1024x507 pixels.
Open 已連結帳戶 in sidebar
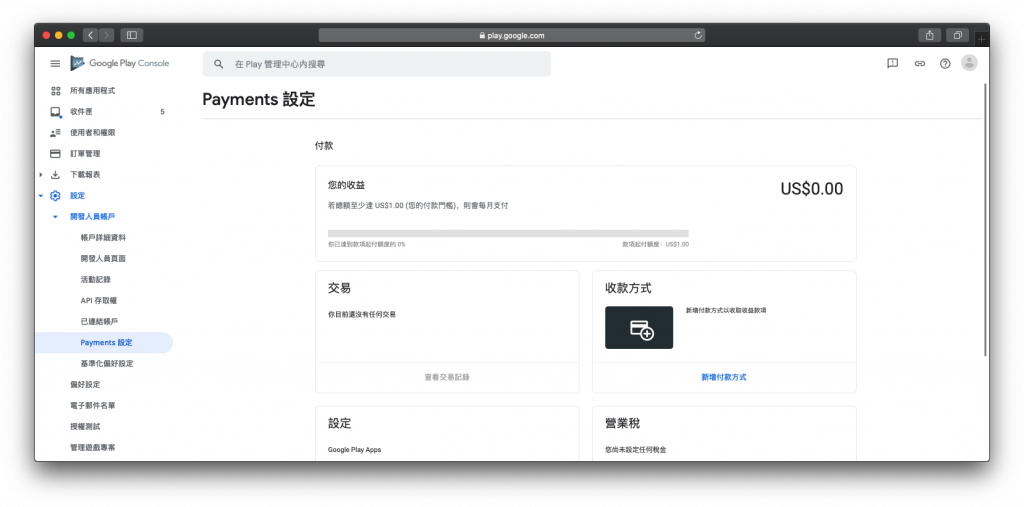click(x=99, y=321)
